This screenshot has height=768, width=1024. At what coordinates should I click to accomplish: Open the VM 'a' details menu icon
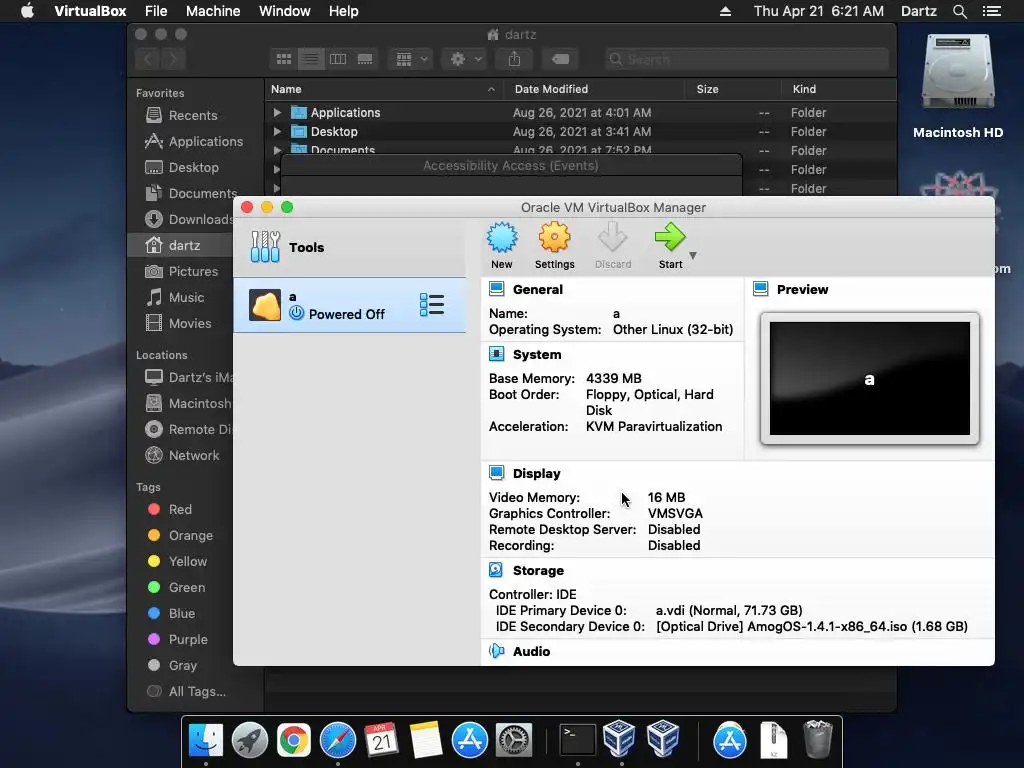coord(432,305)
